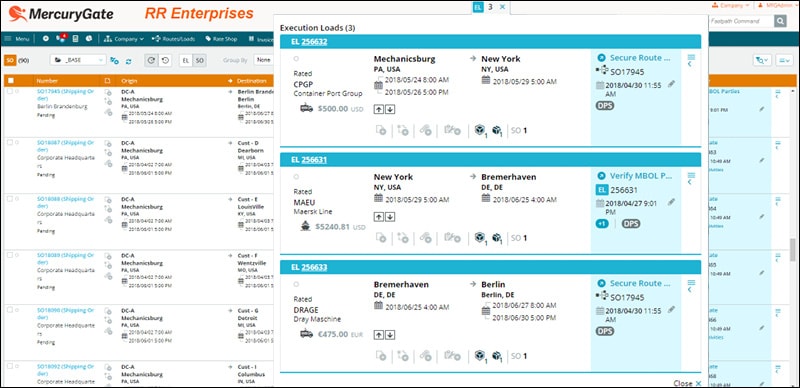Click filter settings icon beside _BASE folder
Image resolution: width=800 pixels, height=388 pixels.
115,61
